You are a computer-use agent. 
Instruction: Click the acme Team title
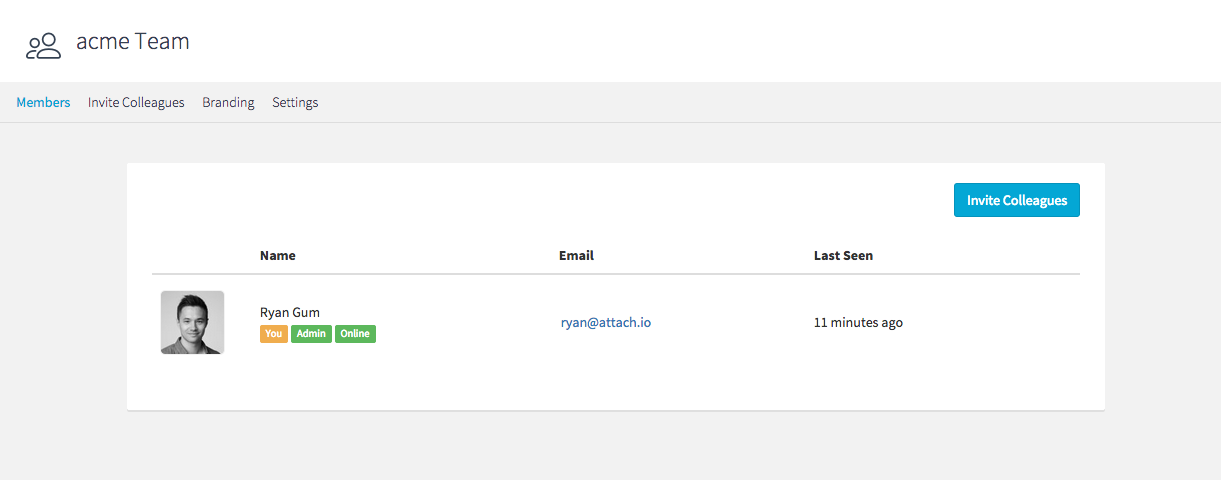coord(133,42)
